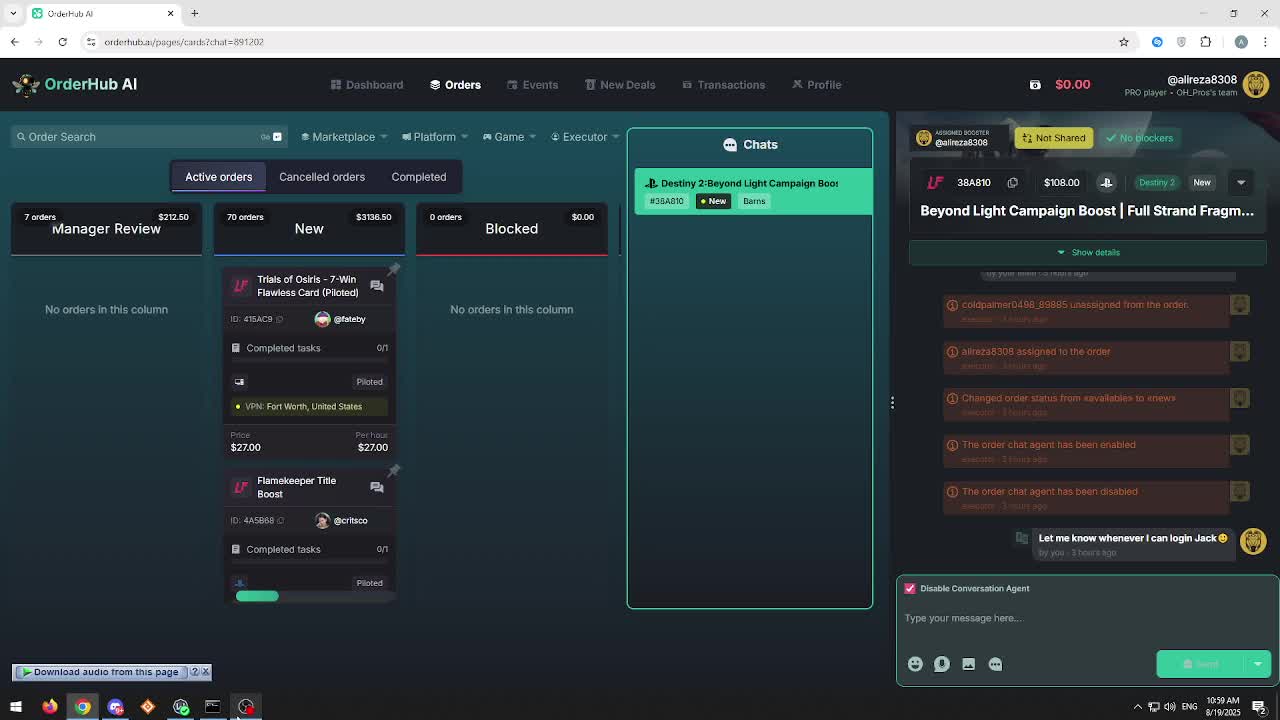The image size is (1280, 720).
Task: Open the Platform filter dropdown
Action: (x=434, y=137)
